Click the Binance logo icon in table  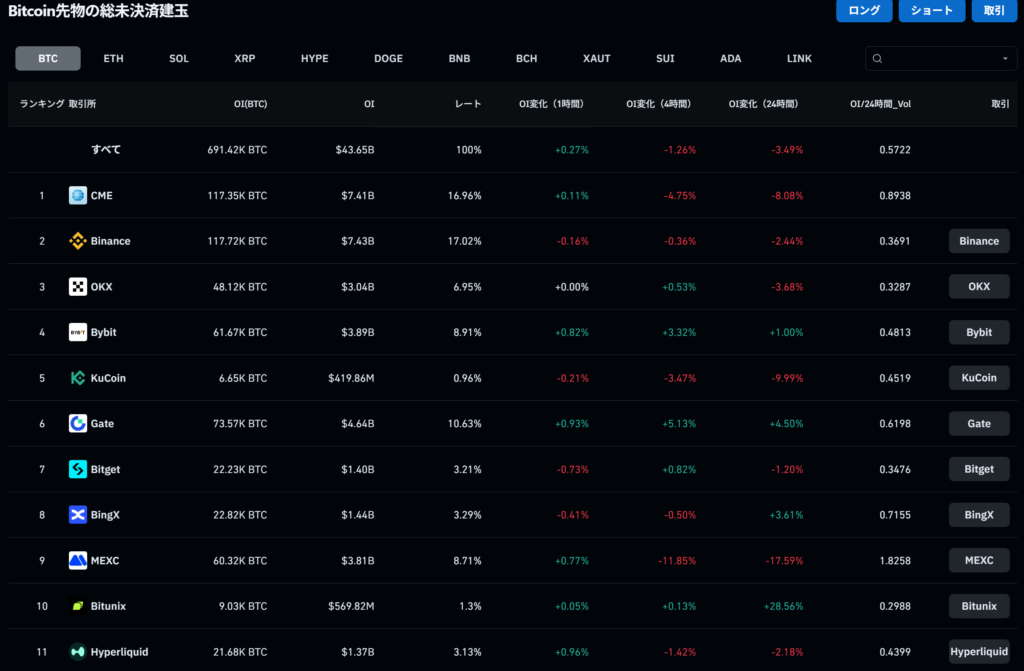(x=78, y=241)
